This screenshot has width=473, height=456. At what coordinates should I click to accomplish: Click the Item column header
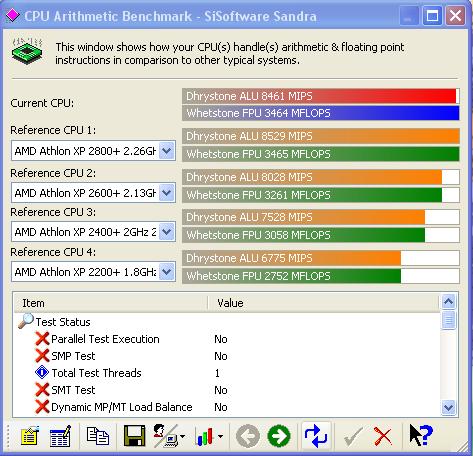point(111,303)
